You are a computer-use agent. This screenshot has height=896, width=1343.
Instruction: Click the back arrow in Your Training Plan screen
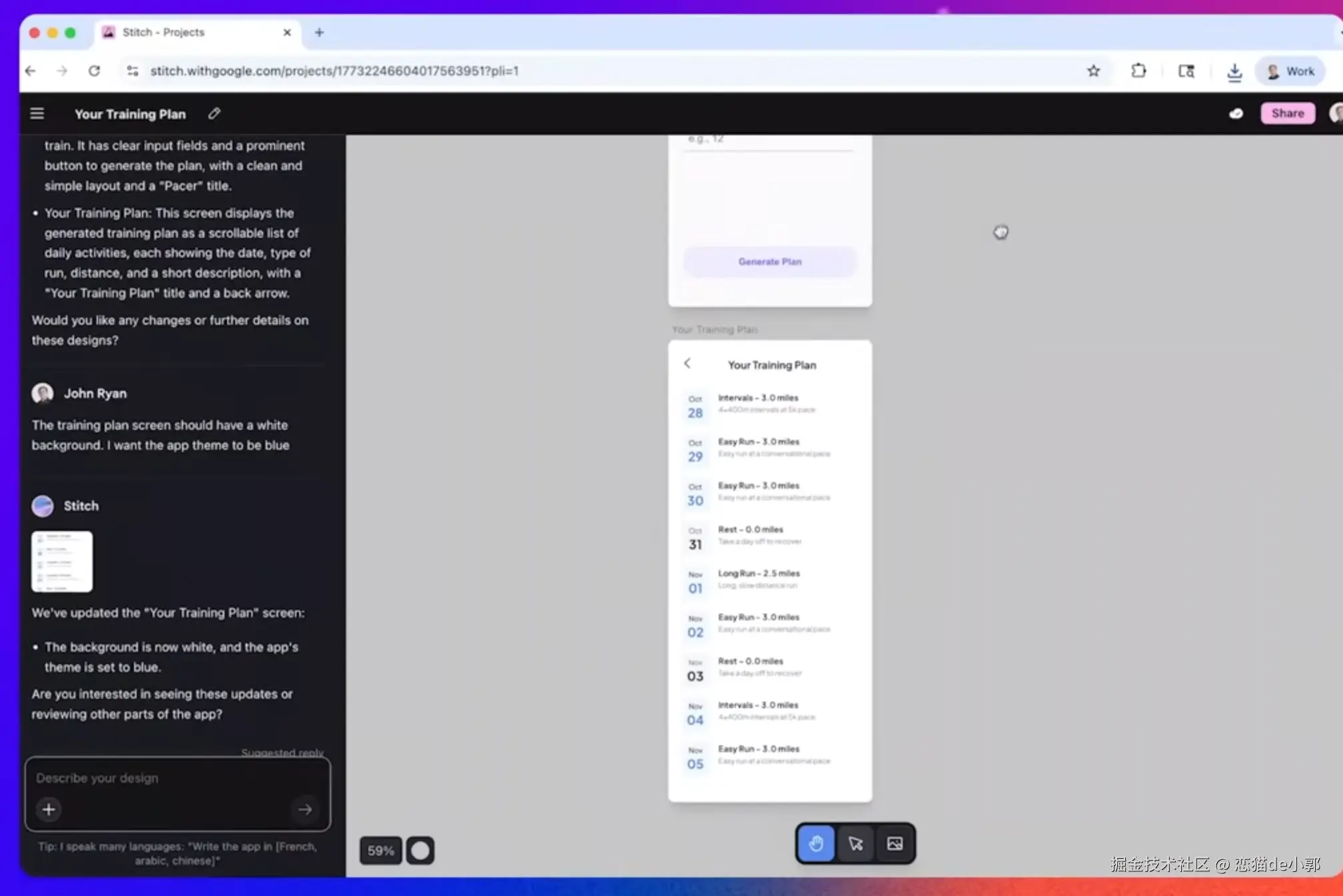pos(687,363)
